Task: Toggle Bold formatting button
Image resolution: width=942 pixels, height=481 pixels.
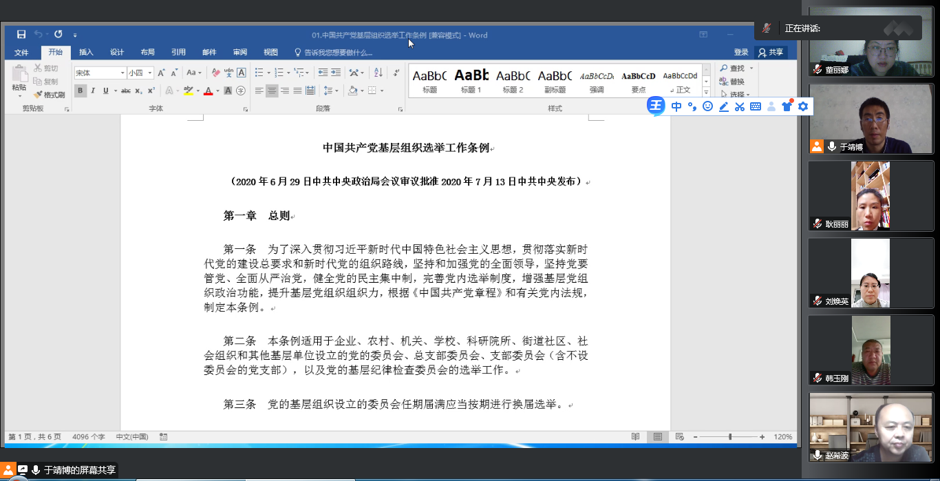Action: (x=80, y=91)
